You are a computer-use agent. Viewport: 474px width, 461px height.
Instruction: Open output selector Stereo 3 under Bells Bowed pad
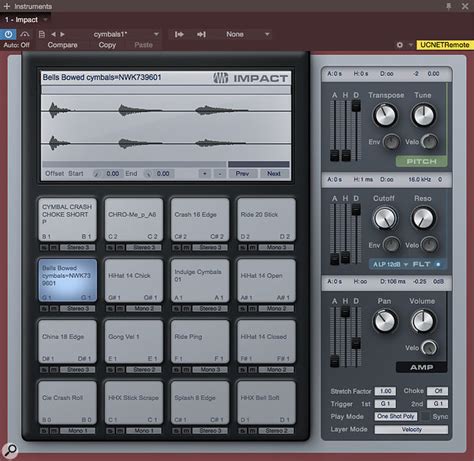click(77, 309)
